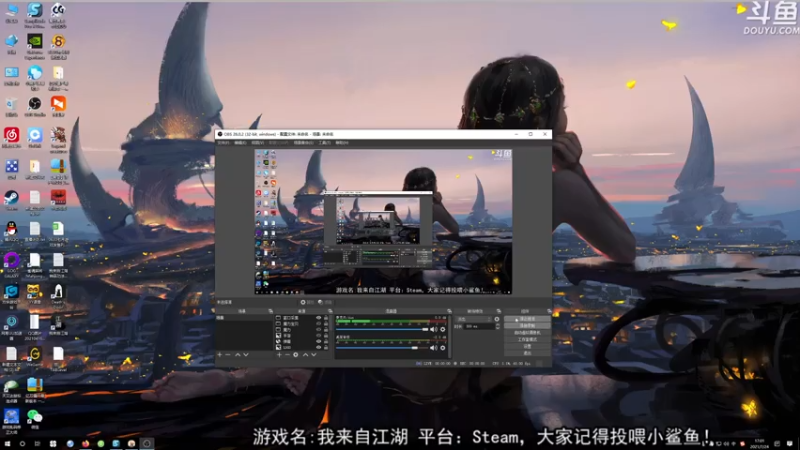The image size is (800, 450).
Task: Mute the Desktop Audio (桌面音频) speaker icon
Action: click(433, 348)
